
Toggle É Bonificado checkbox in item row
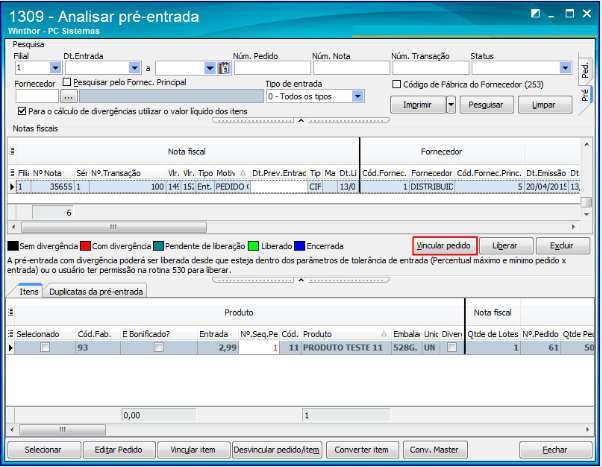coord(158,348)
